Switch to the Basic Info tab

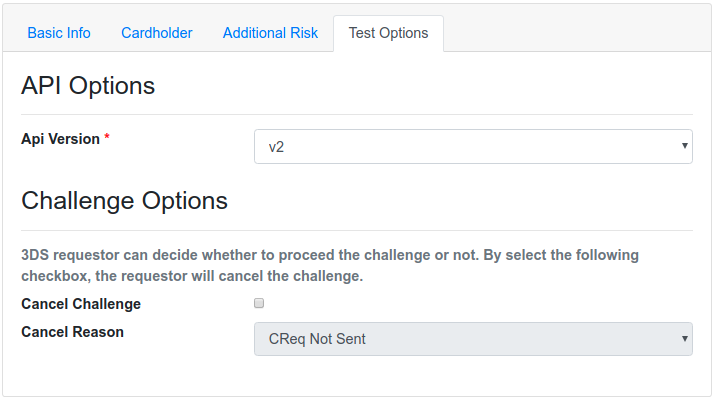pyautogui.click(x=59, y=33)
